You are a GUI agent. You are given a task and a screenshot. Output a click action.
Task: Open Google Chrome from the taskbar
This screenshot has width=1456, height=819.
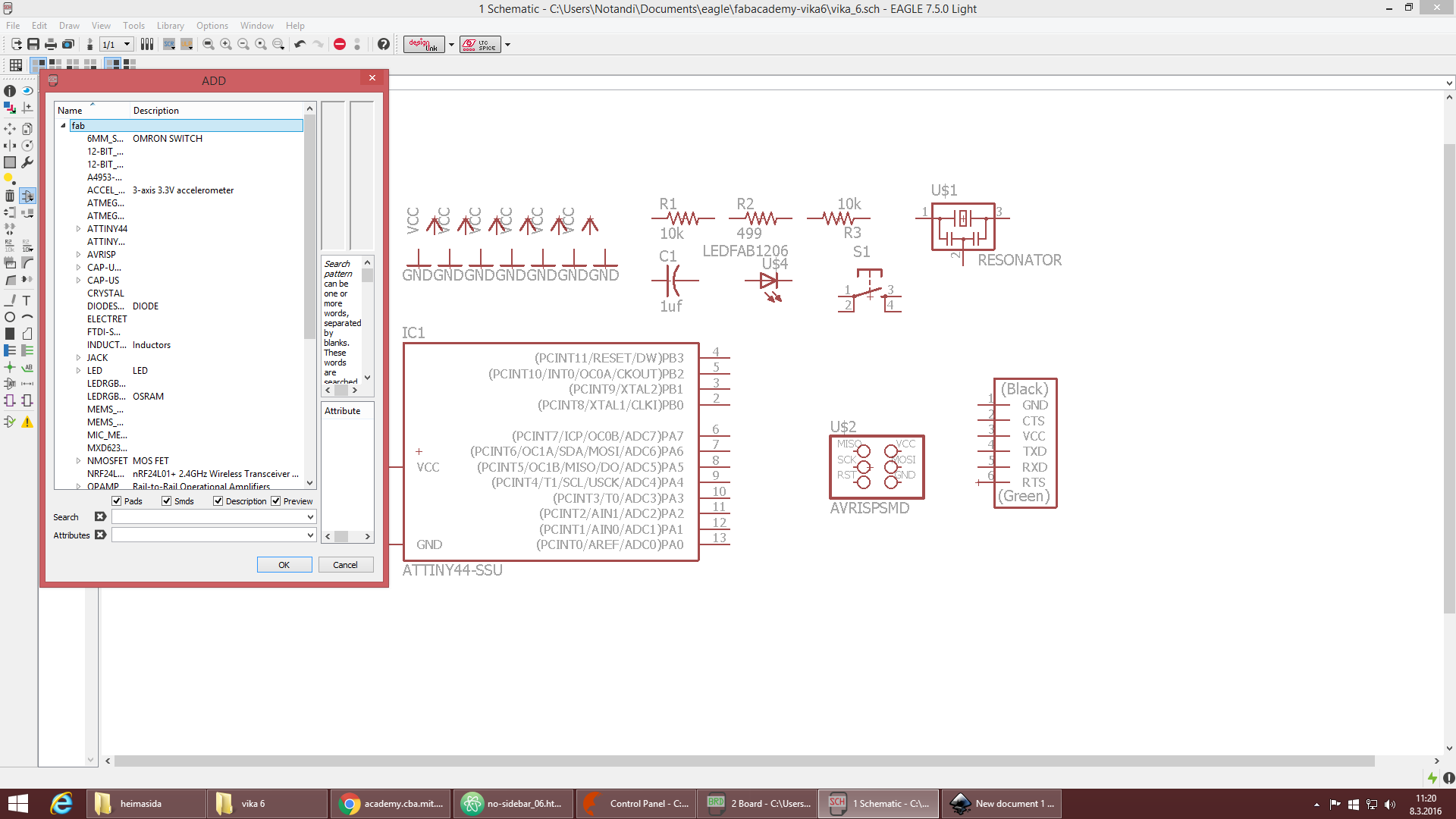pos(391,803)
